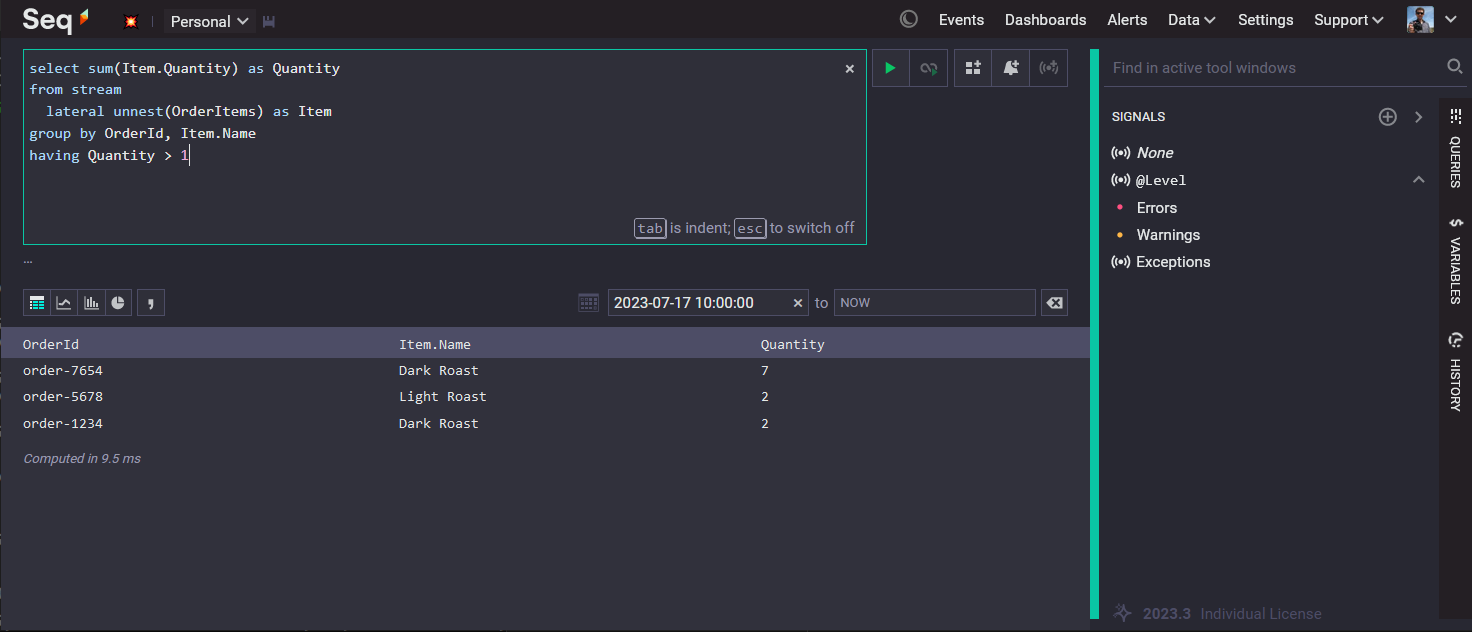1472x632 pixels.
Task: Expand the Support menu
Action: (1348, 20)
